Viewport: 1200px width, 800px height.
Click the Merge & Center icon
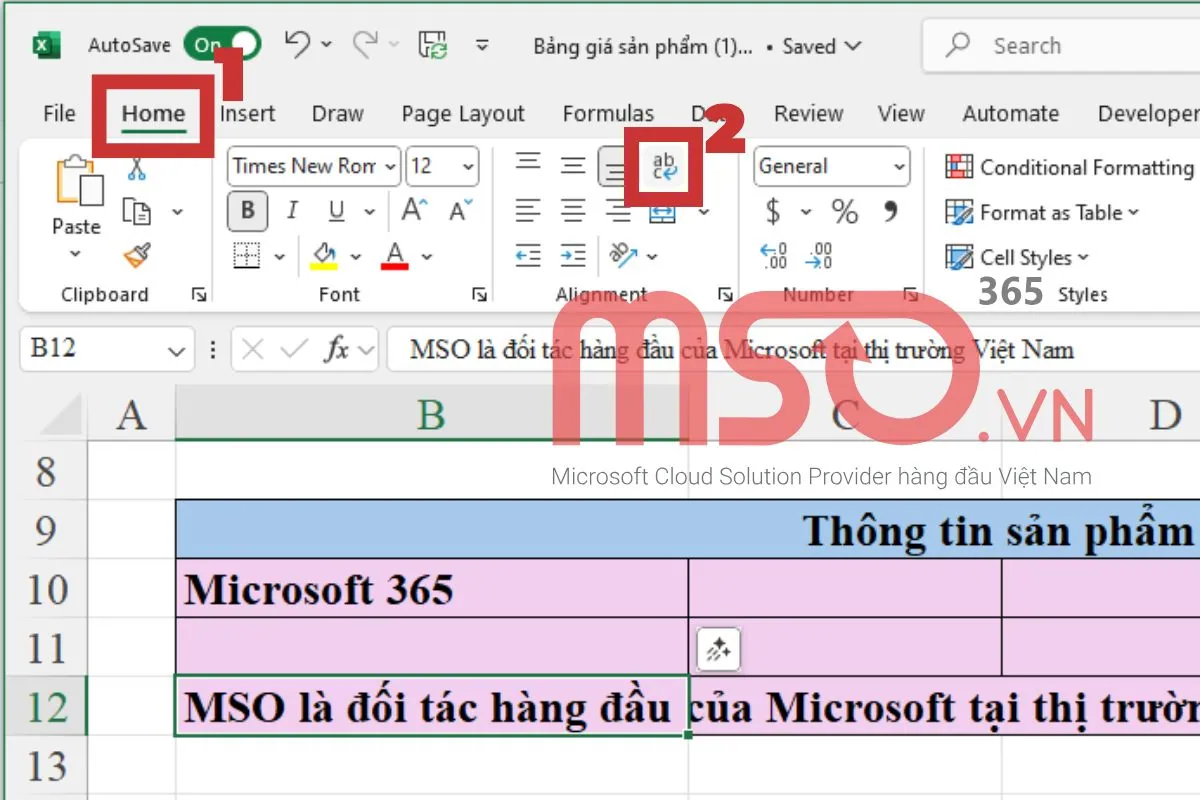[662, 213]
